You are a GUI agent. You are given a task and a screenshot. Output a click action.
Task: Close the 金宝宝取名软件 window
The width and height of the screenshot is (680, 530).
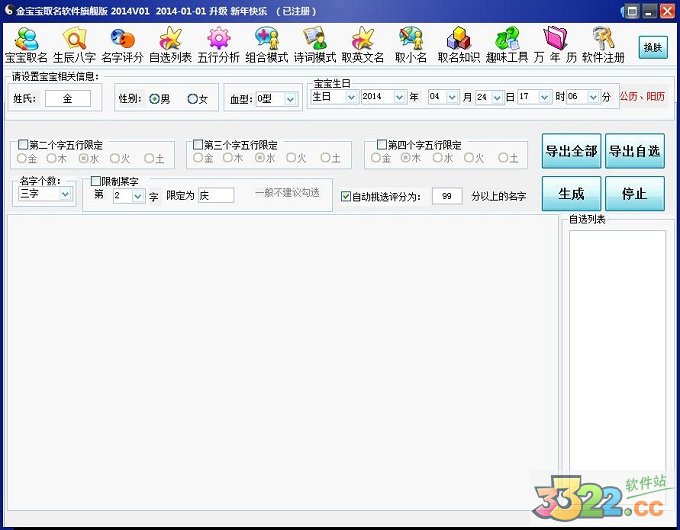[667, 11]
